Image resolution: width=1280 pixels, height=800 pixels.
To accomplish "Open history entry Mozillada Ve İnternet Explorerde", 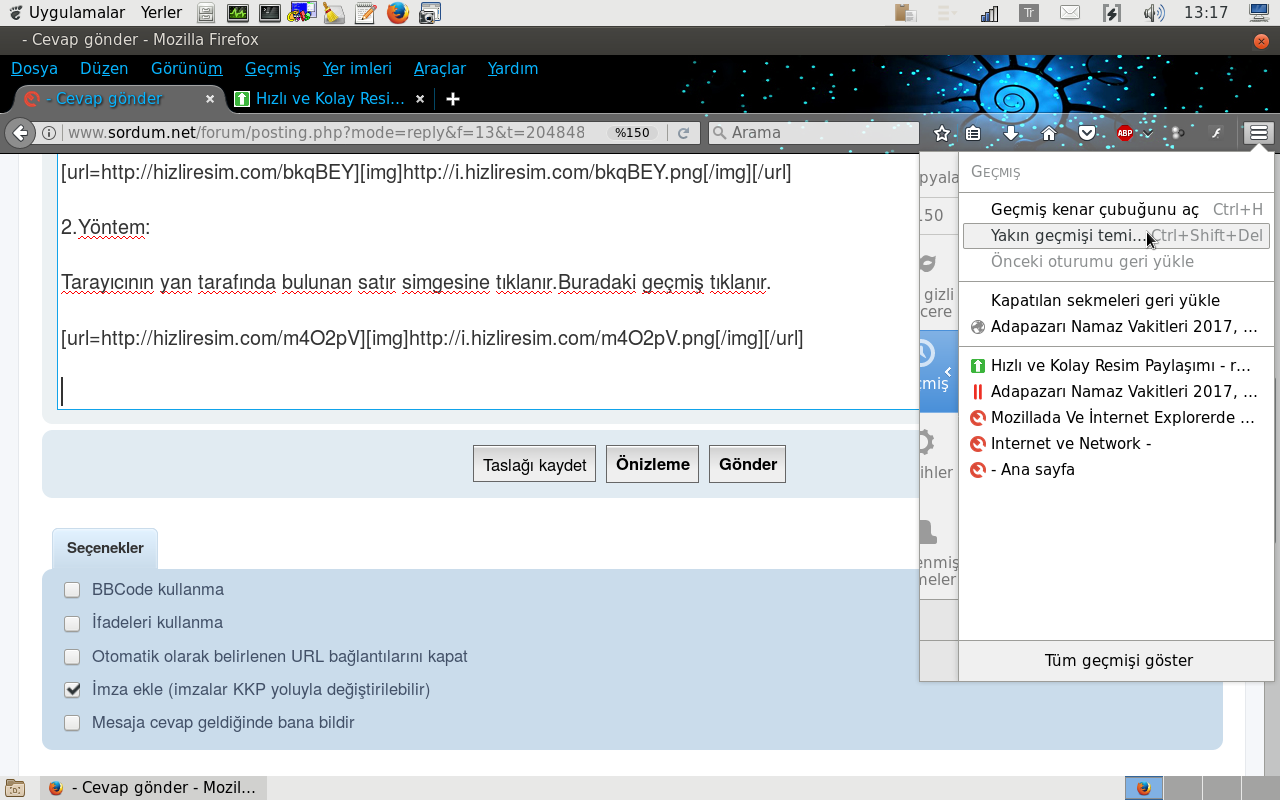I will (1116, 417).
